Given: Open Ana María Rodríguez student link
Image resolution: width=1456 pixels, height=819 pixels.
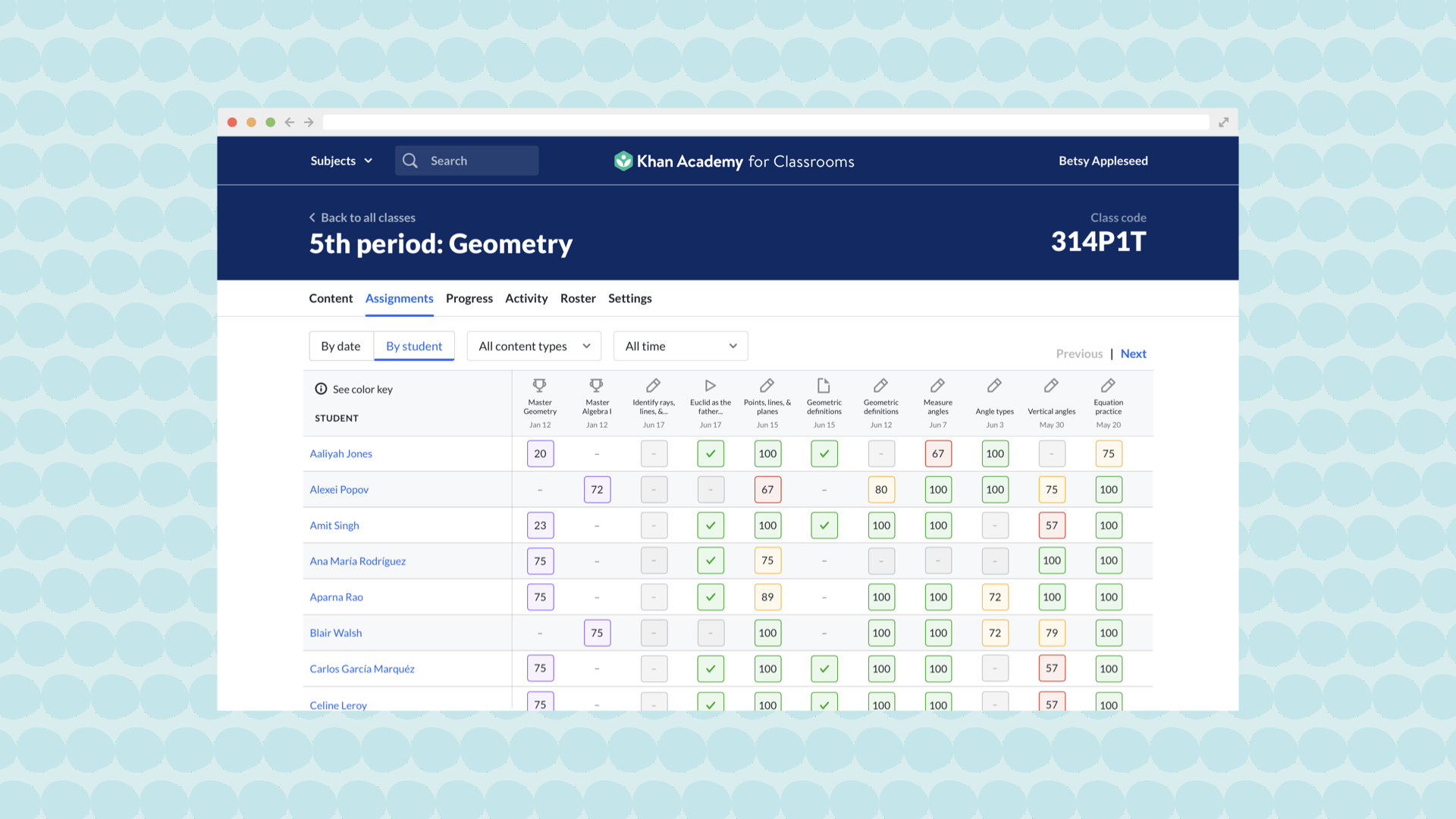Looking at the screenshot, I should point(358,561).
